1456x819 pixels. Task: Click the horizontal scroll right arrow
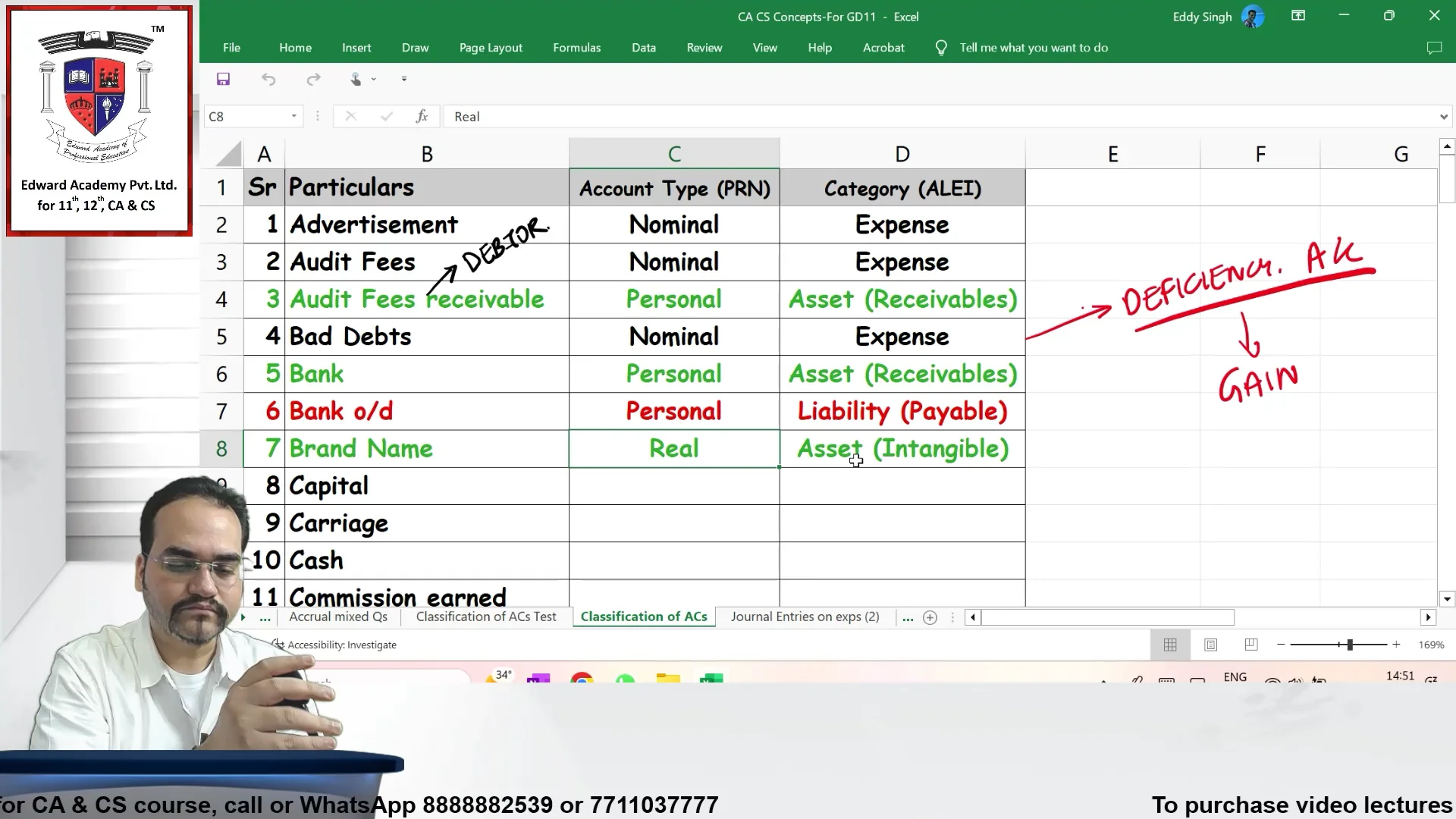1429,617
